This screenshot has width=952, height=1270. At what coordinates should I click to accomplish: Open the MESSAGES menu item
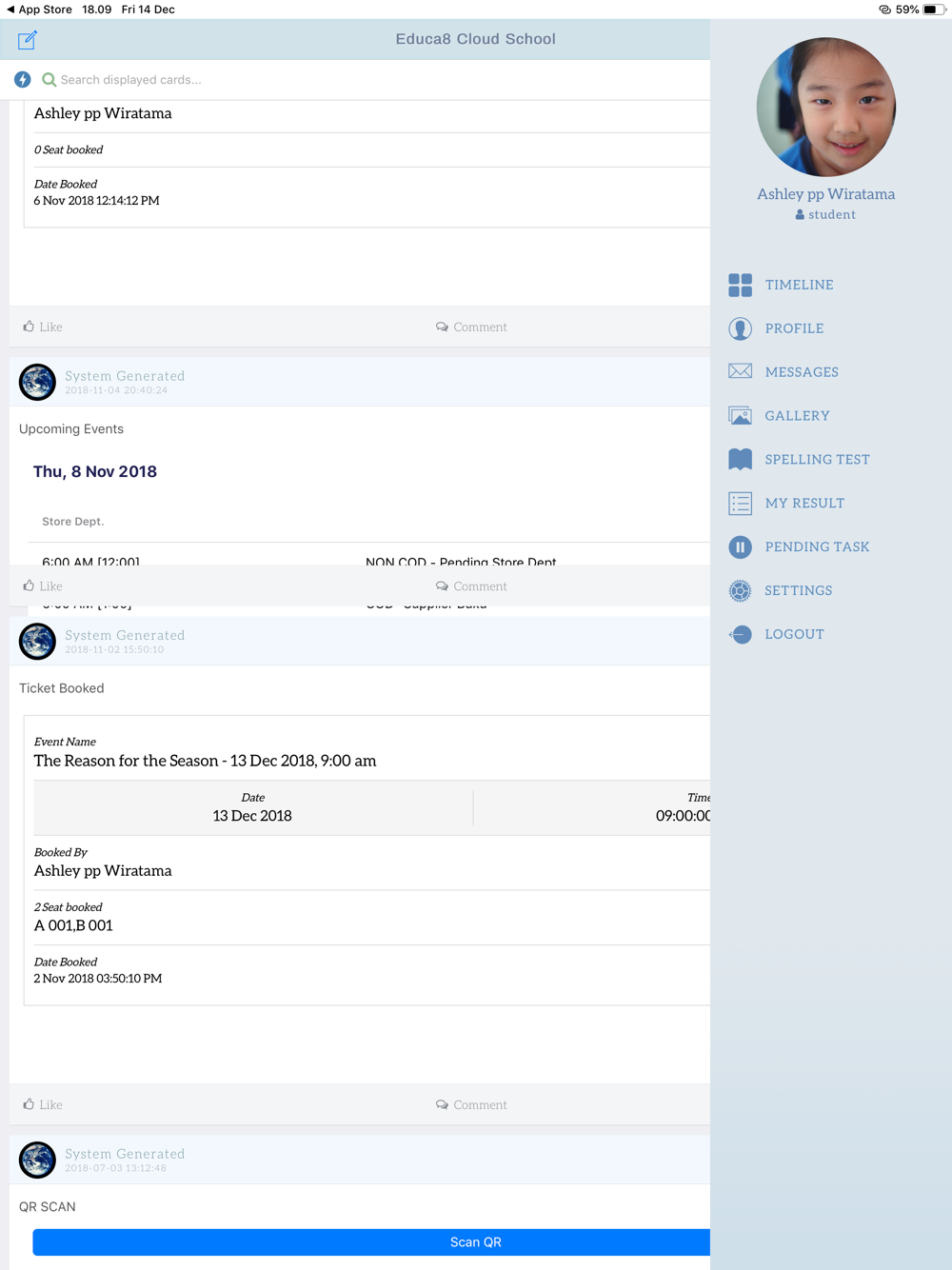[802, 372]
